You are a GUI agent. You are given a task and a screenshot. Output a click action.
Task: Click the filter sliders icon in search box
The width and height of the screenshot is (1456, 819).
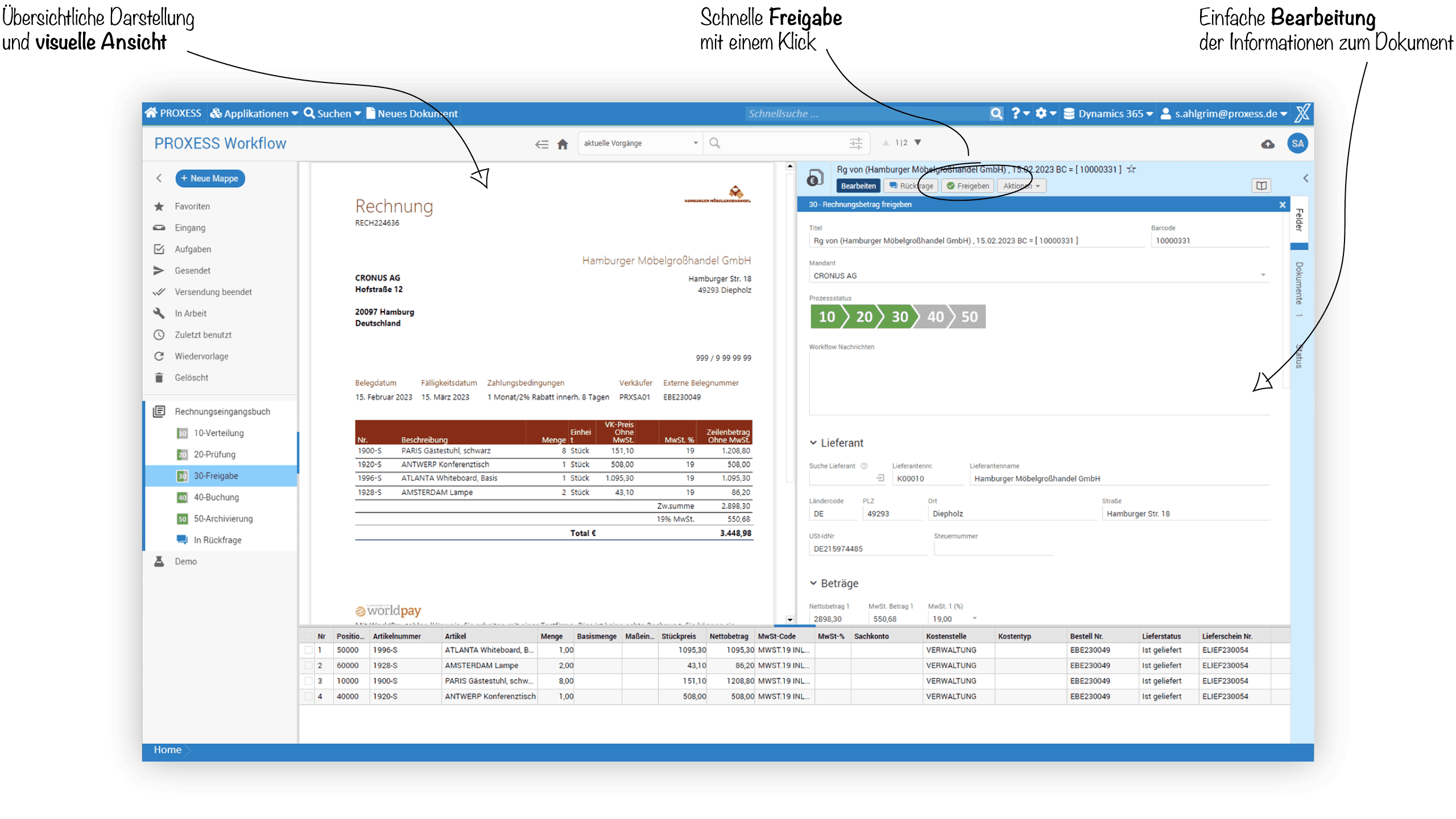coord(855,143)
